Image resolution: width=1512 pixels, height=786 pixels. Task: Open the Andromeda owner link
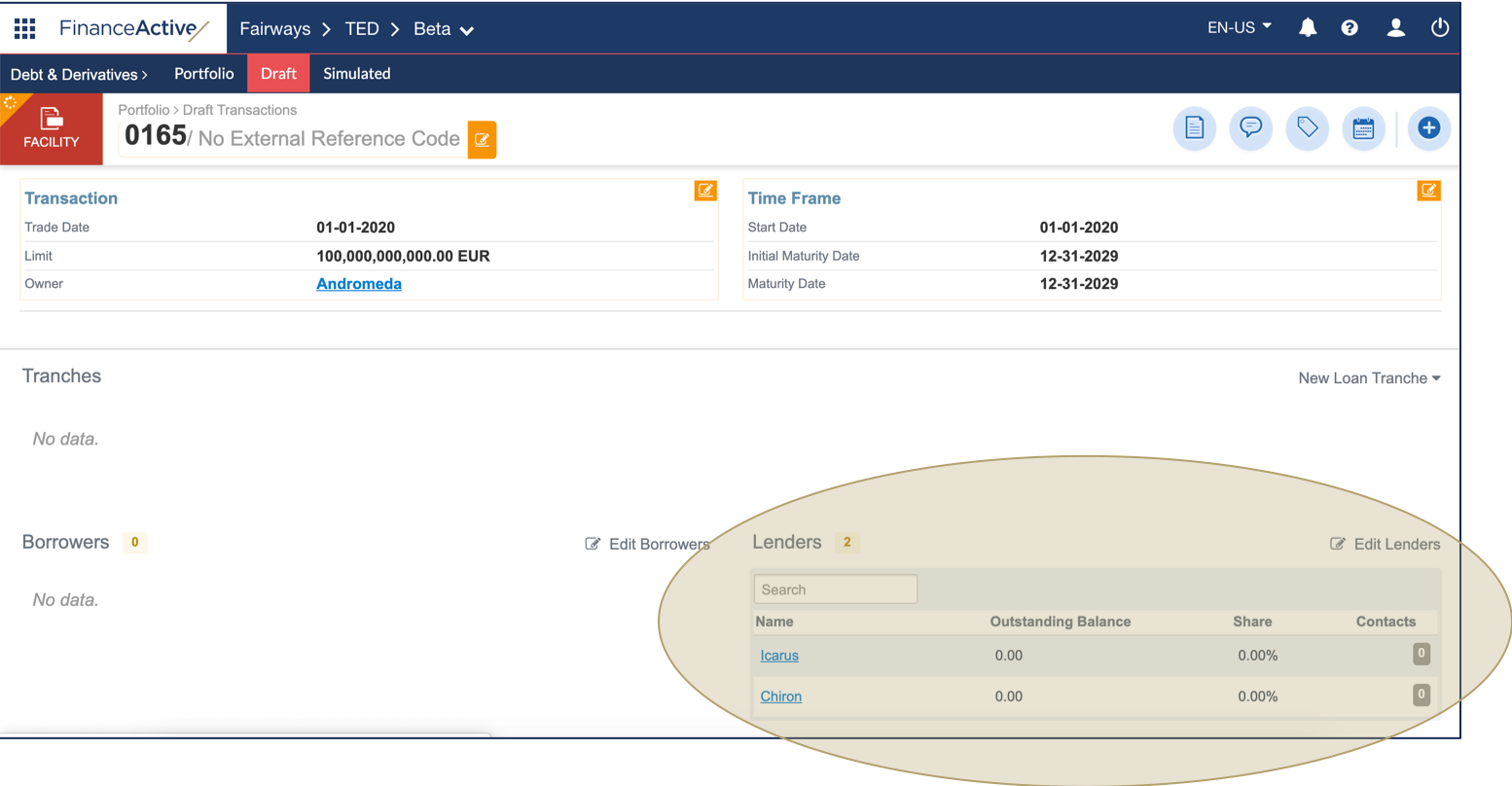pos(359,284)
